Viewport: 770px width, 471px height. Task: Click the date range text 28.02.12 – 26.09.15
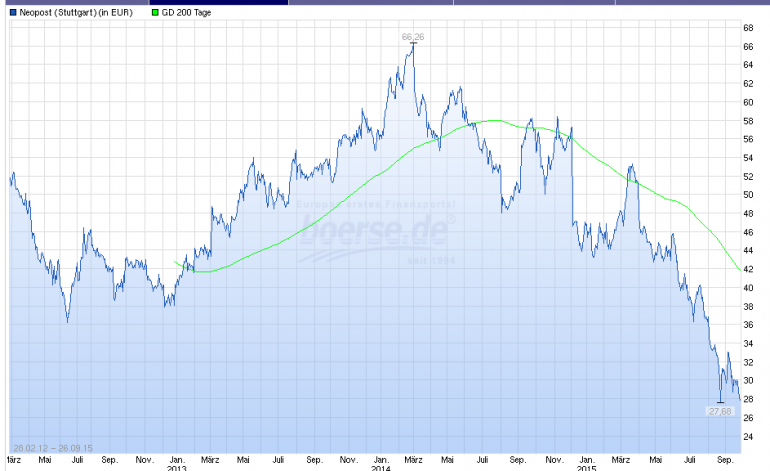click(x=53, y=448)
